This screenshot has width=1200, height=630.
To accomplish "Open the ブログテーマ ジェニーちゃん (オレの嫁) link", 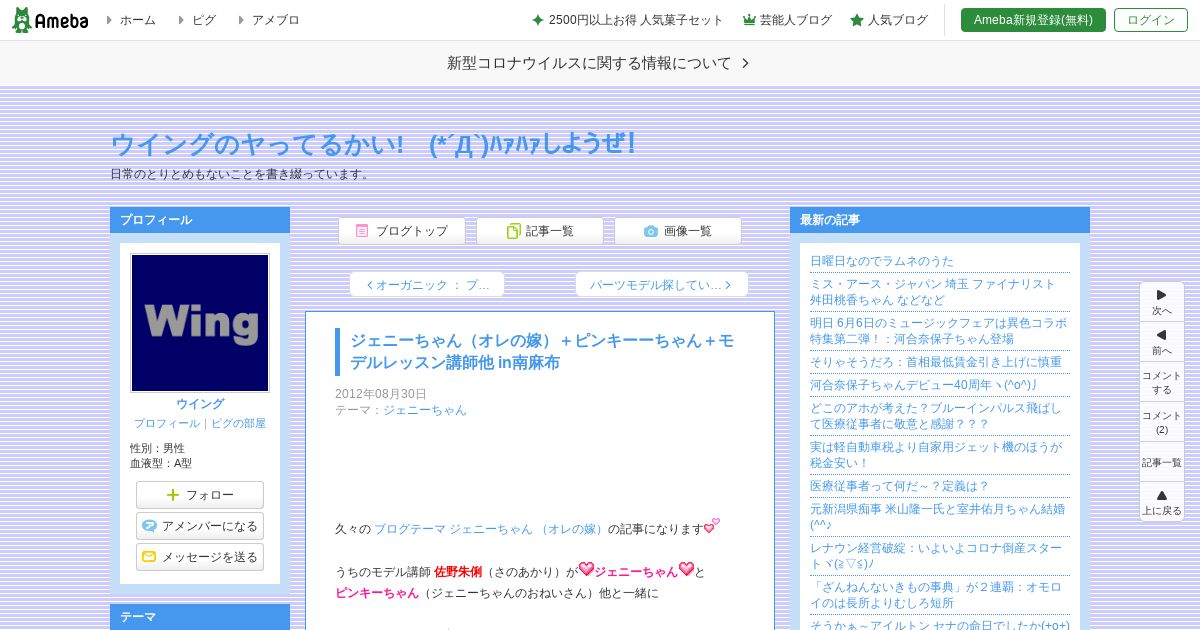I will pyautogui.click(x=490, y=529).
